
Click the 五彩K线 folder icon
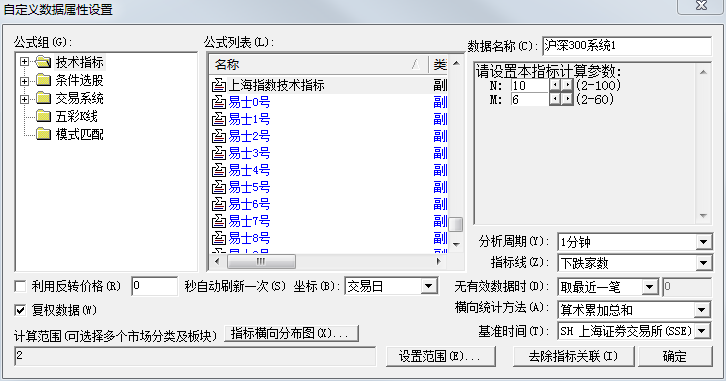tap(43, 116)
